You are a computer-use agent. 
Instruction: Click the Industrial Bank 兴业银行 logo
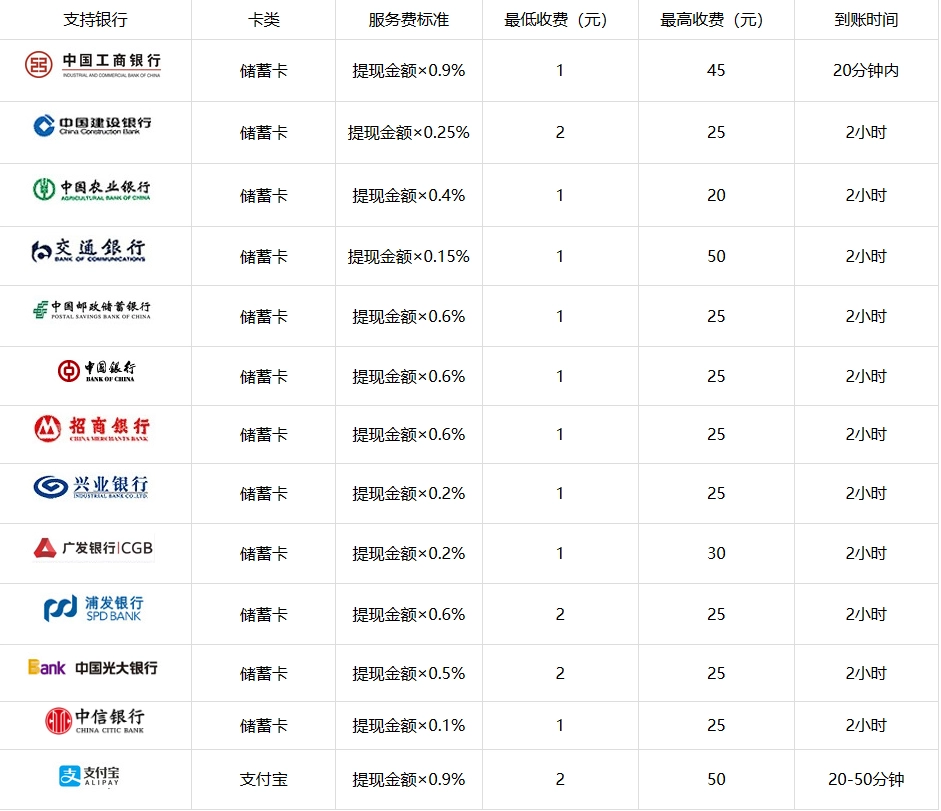[91, 488]
